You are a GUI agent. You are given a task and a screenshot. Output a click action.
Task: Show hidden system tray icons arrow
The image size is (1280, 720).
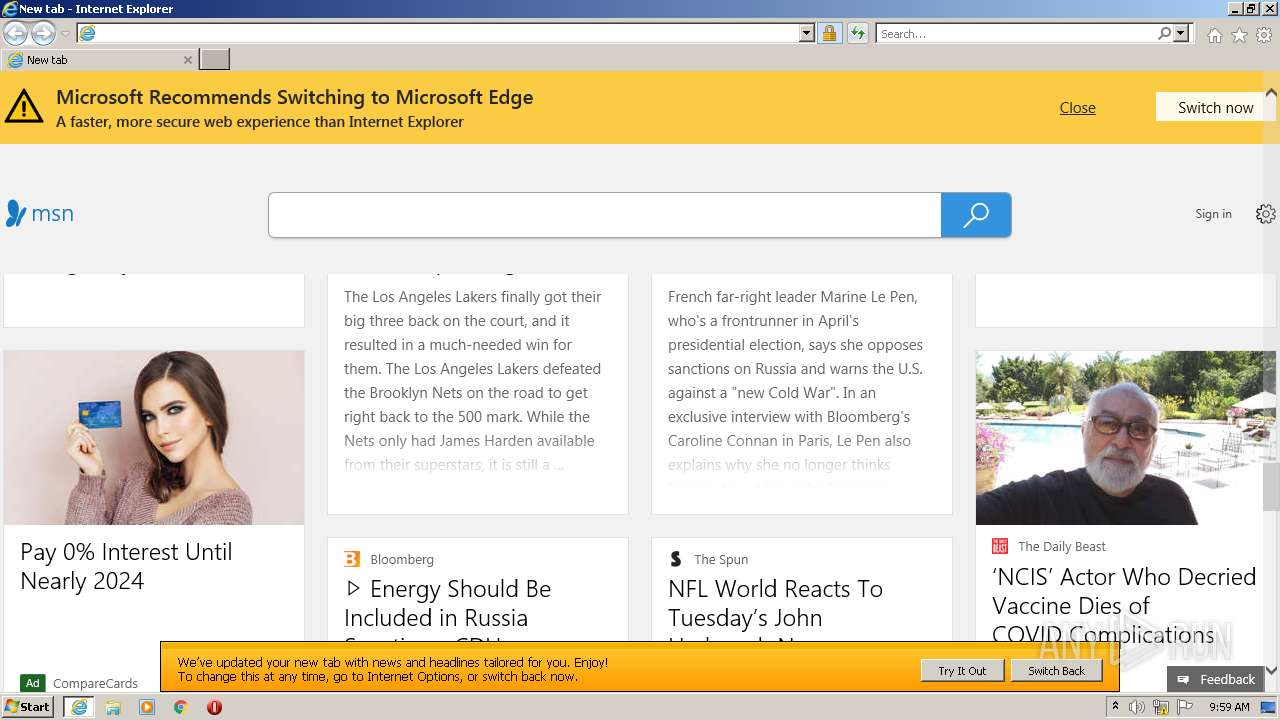1115,707
